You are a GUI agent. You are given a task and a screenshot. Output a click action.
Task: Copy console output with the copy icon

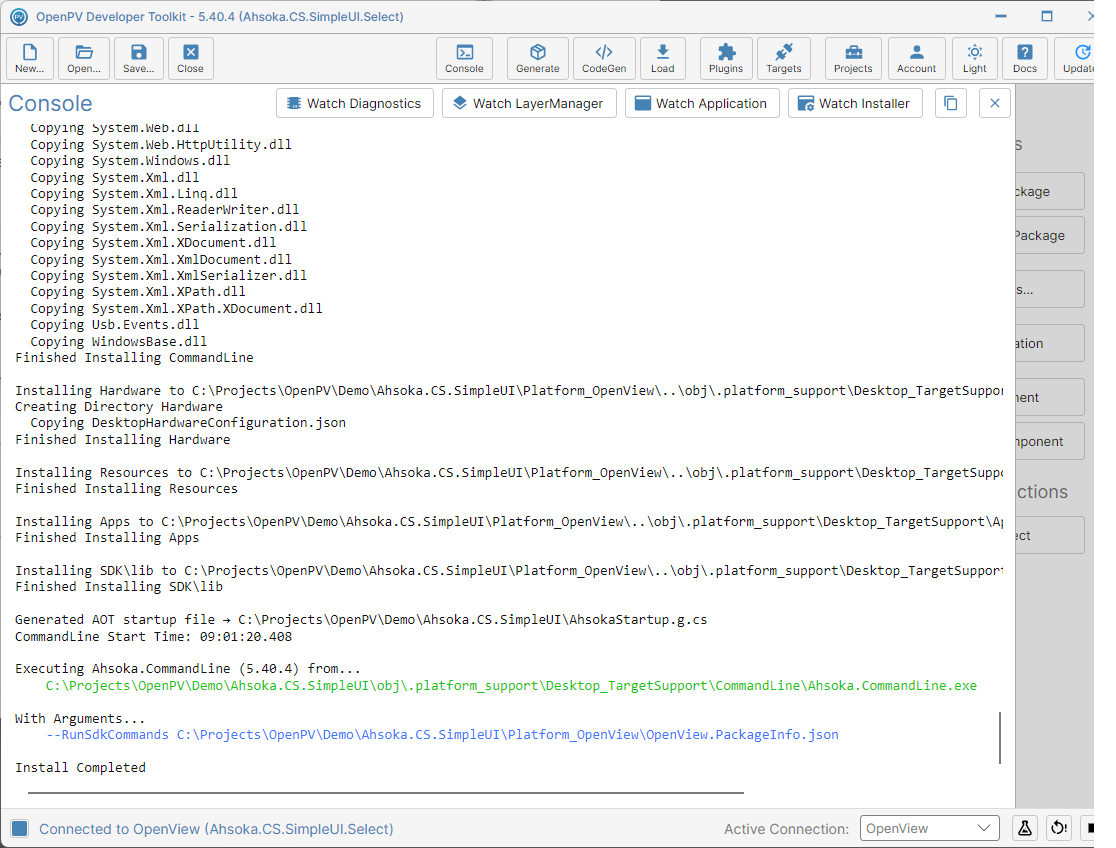(x=950, y=103)
